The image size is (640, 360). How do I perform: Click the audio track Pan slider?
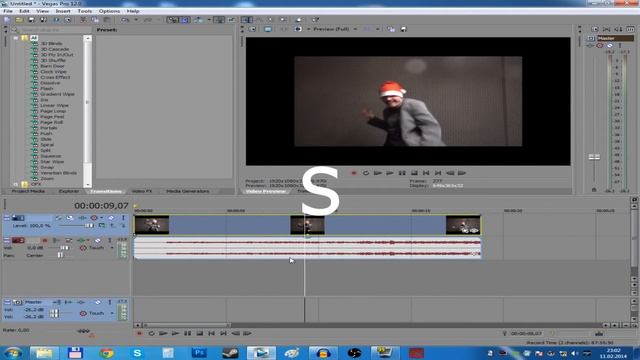coord(60,255)
